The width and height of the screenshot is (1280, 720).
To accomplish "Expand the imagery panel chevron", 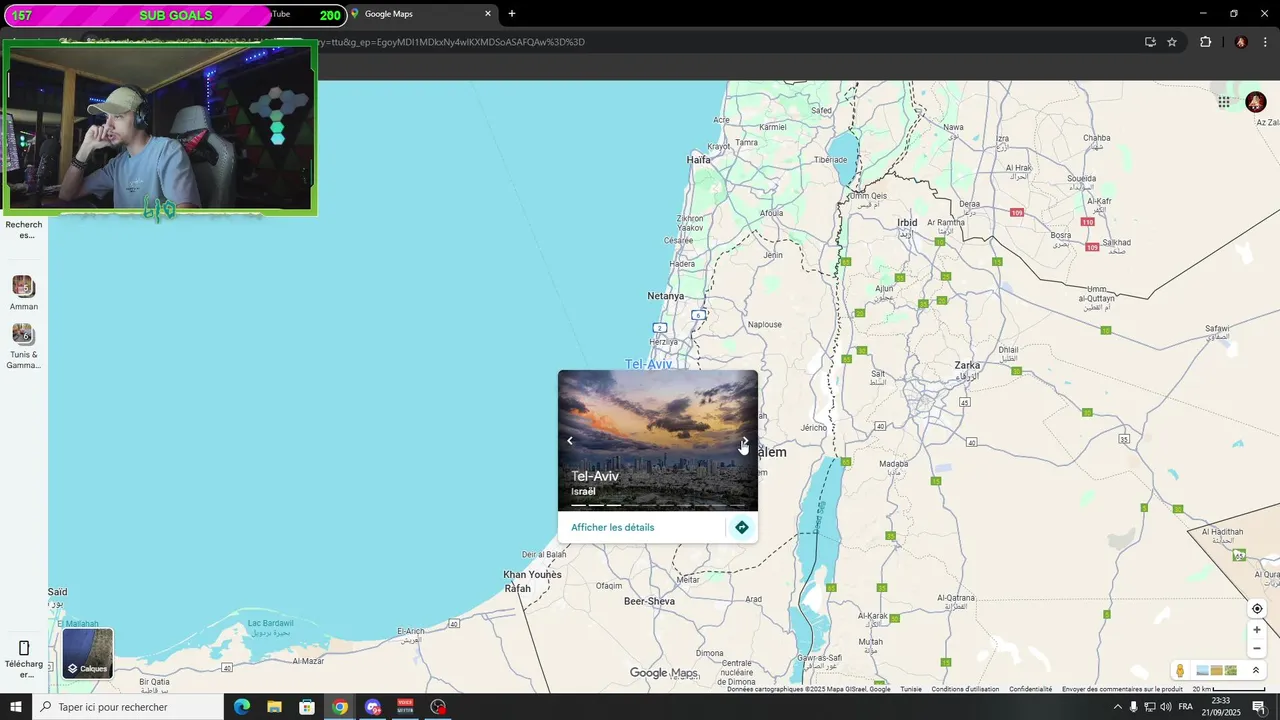I will tap(1256, 670).
